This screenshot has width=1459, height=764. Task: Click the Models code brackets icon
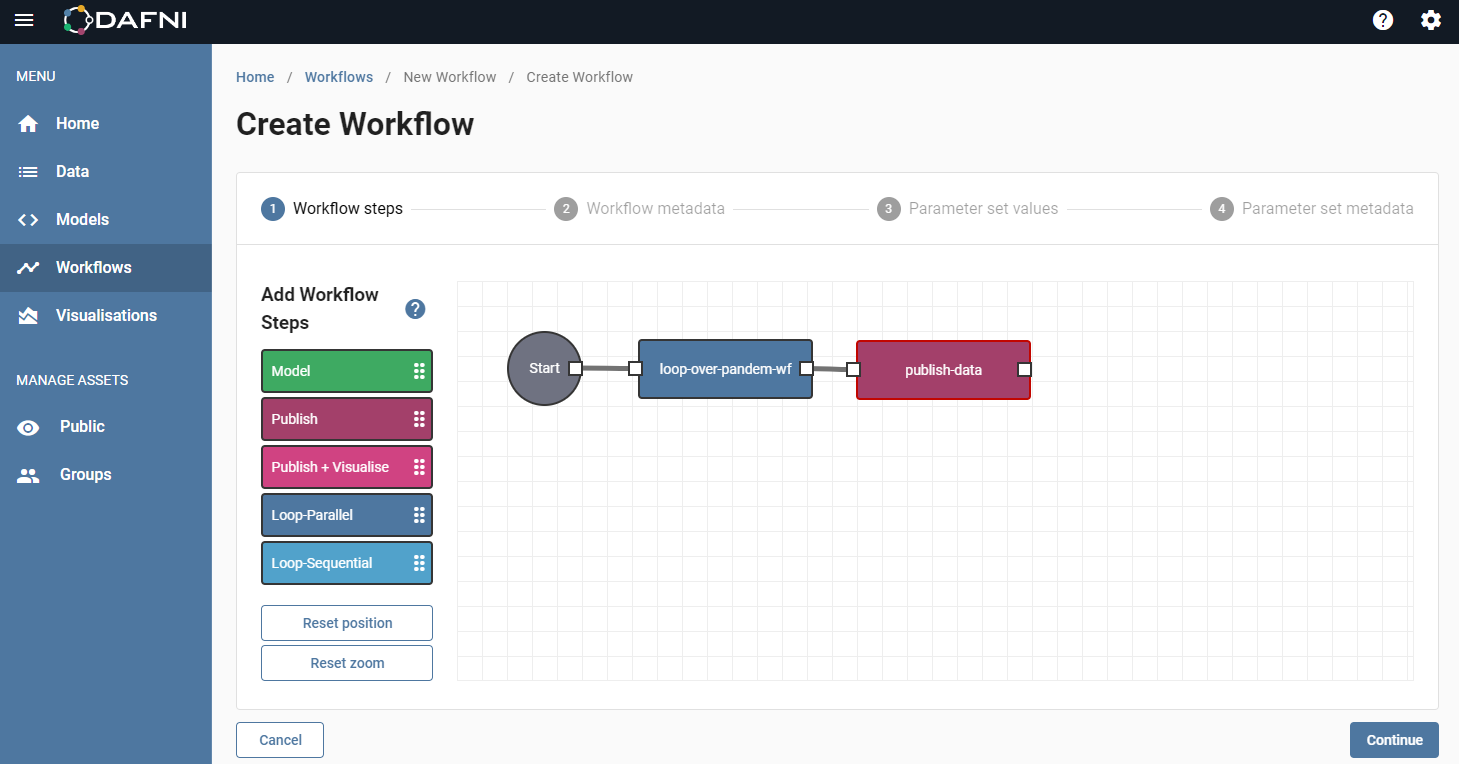28,219
